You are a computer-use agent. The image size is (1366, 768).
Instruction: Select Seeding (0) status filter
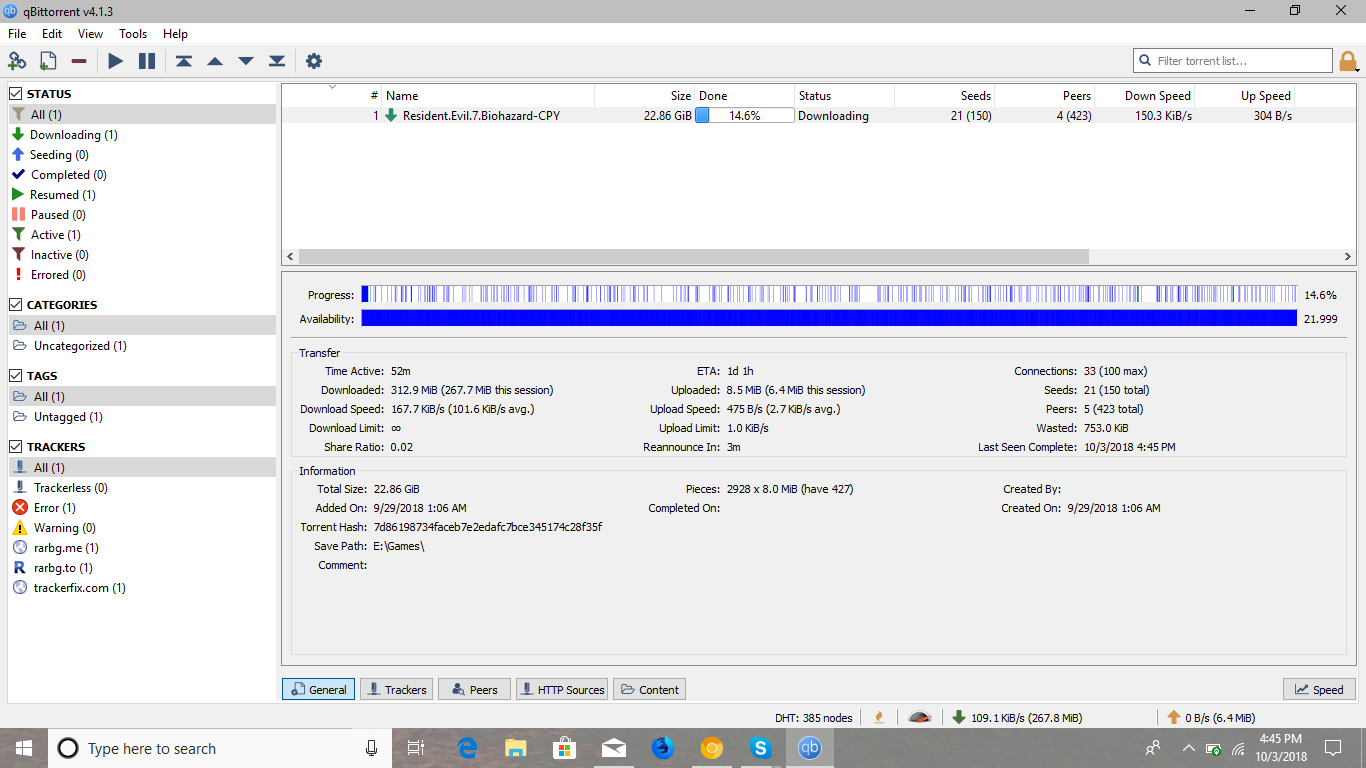pyautogui.click(x=142, y=155)
